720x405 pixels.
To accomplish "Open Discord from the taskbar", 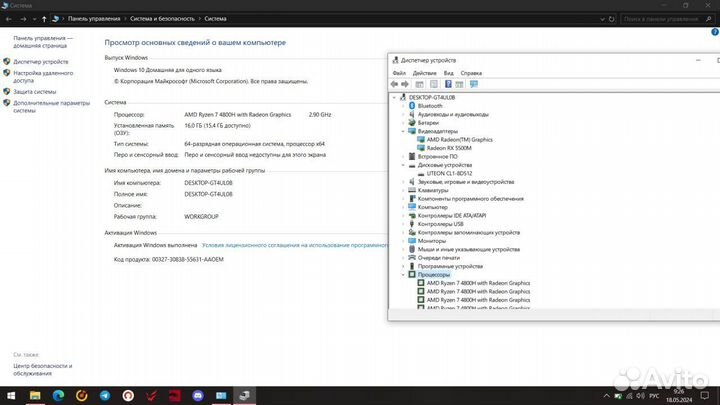I will click(x=198, y=395).
